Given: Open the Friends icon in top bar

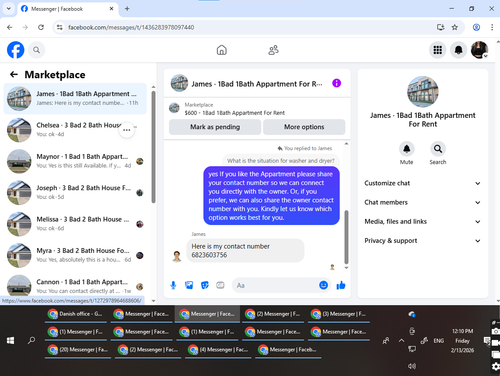Looking at the screenshot, I should point(273,50).
